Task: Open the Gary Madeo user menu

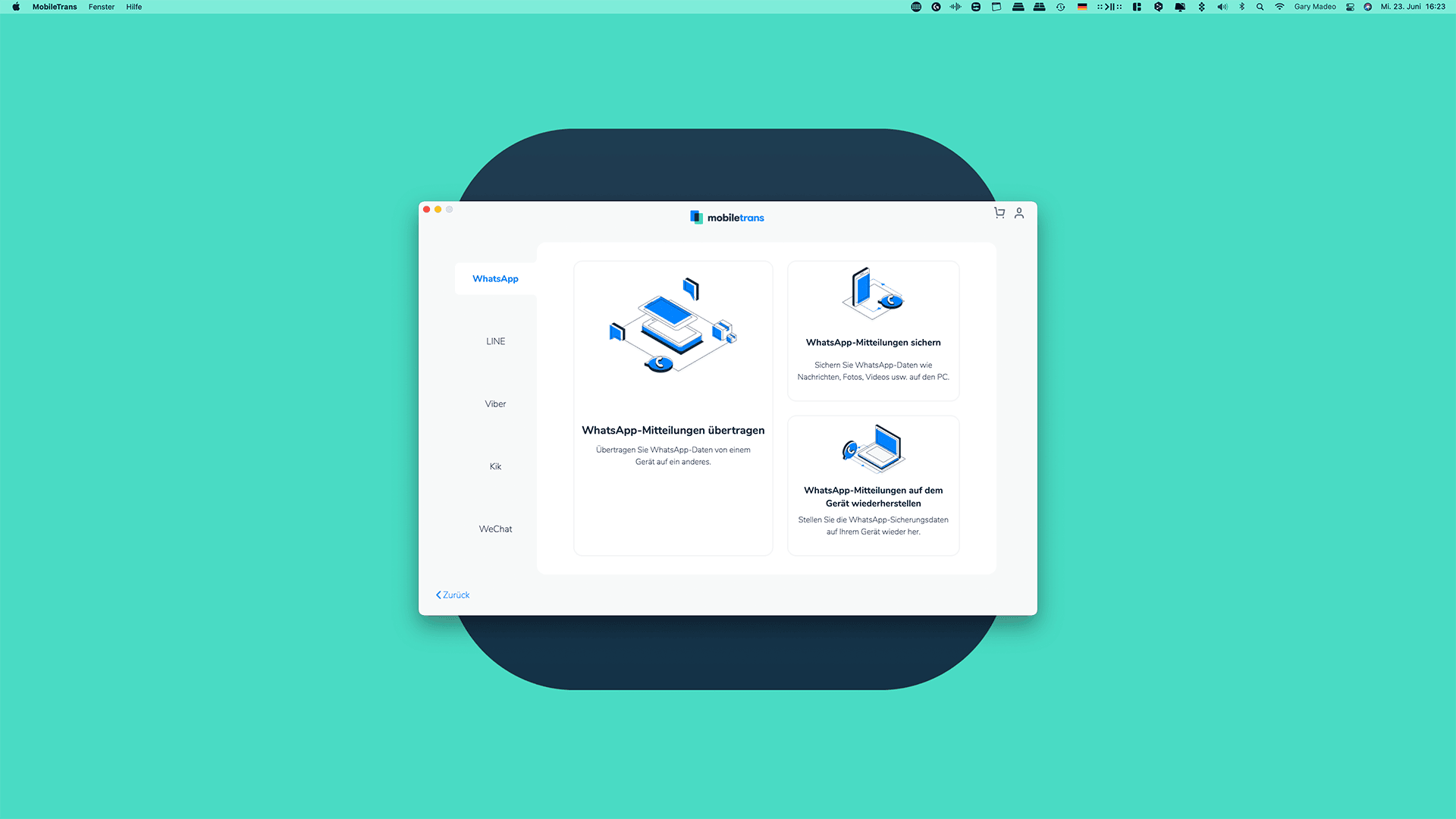Action: [x=1315, y=7]
